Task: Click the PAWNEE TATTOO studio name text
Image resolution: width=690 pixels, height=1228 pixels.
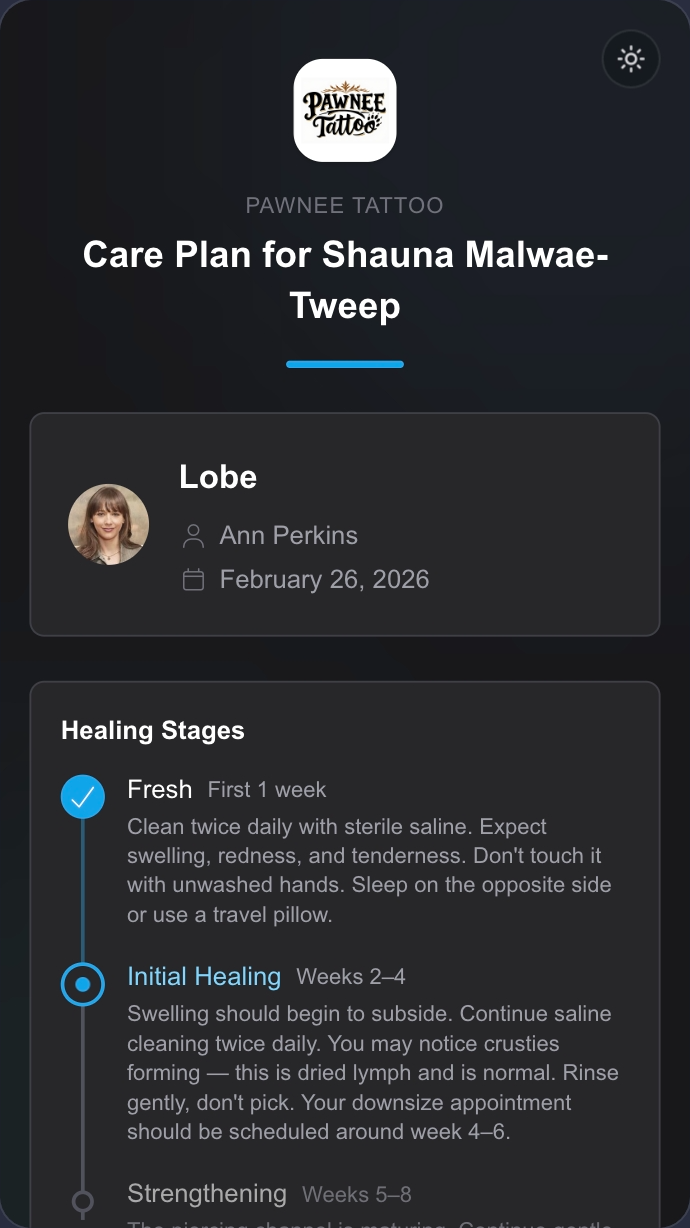Action: click(x=345, y=206)
